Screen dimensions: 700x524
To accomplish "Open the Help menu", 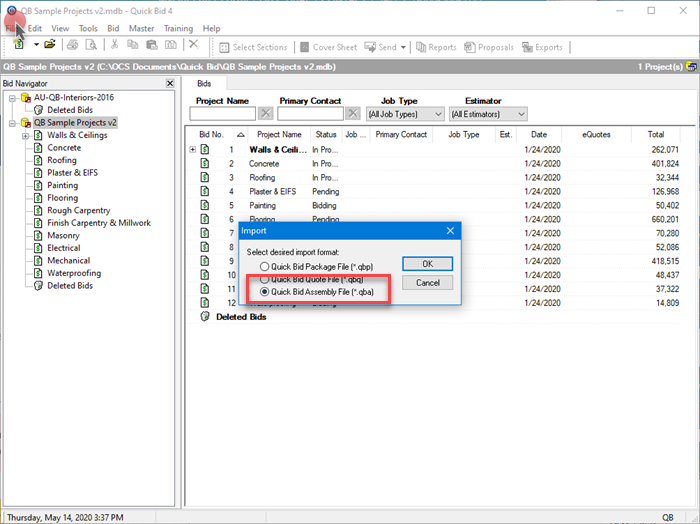I will 211,29.
